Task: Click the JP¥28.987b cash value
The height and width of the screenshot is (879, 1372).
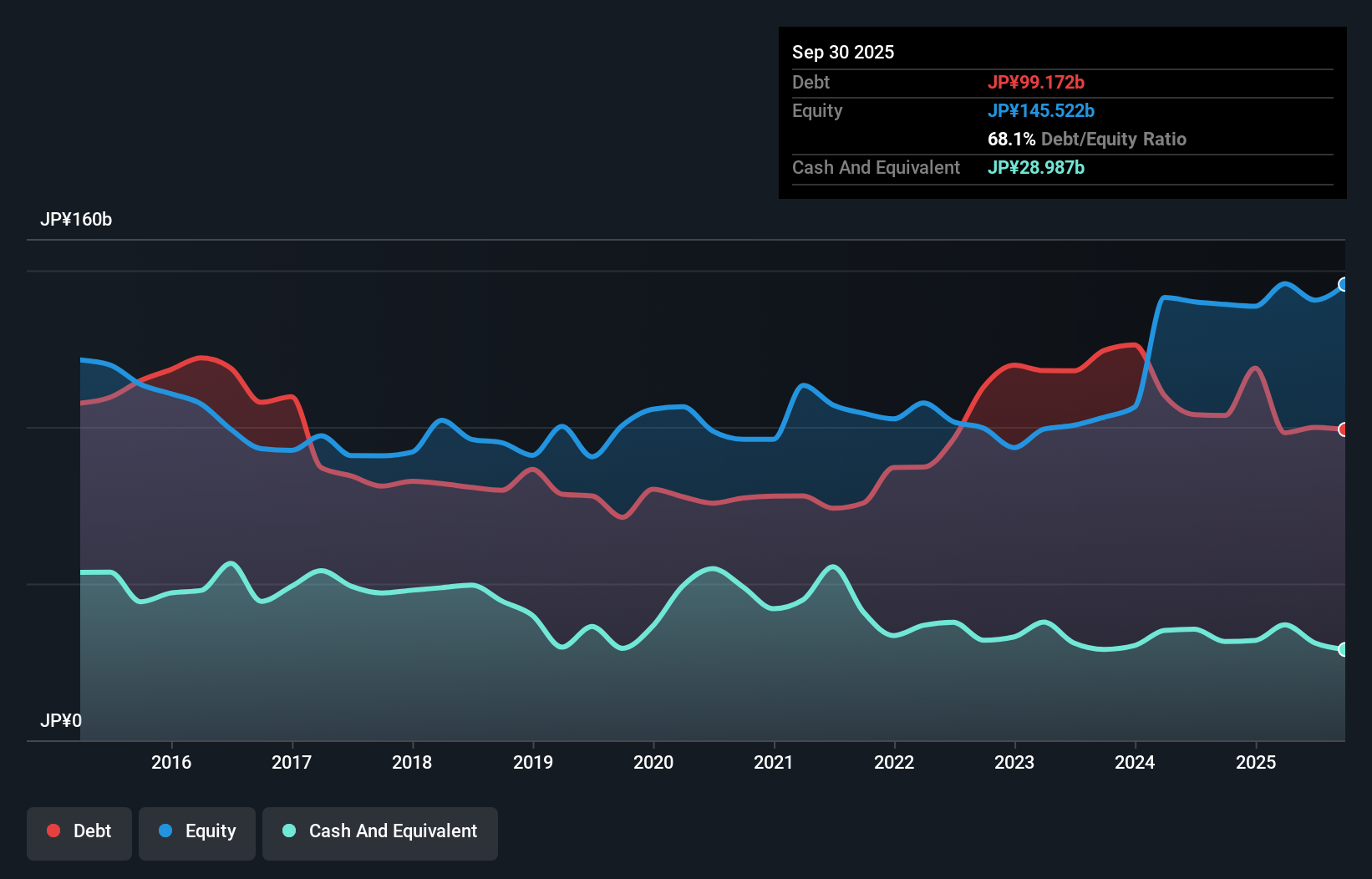Action: click(x=1036, y=167)
